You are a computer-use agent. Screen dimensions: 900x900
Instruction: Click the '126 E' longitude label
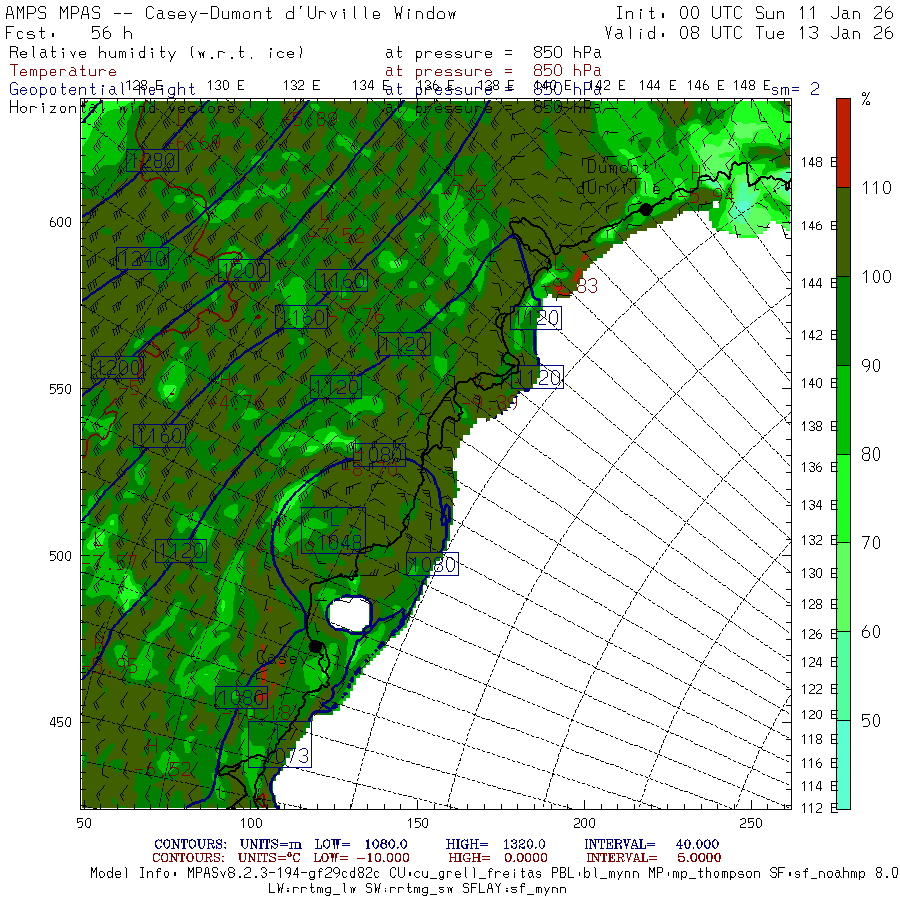818,634
